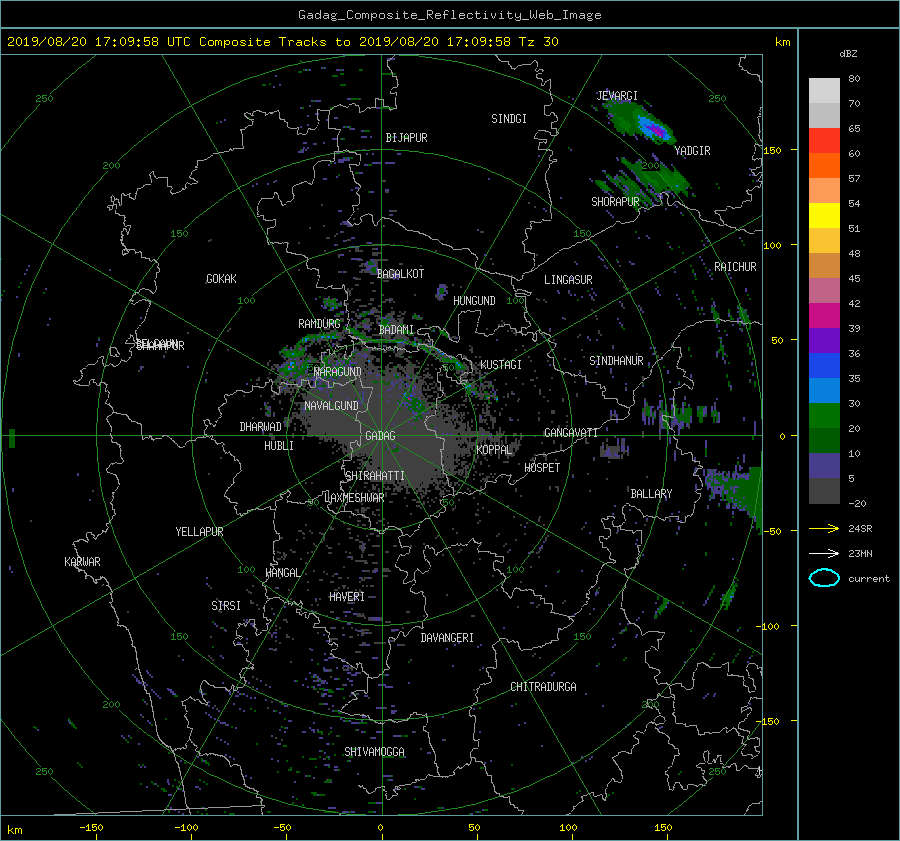Click the 23MN white arrow legend icon
Screen dimensions: 900x841
coord(824,553)
